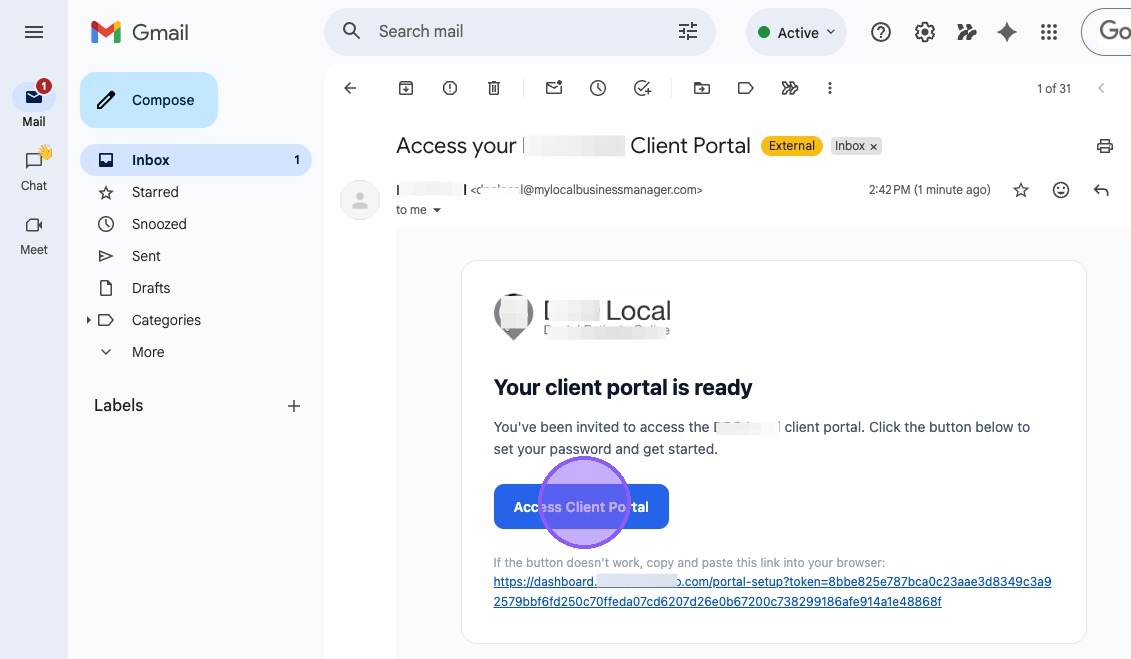Open the Support help icon
This screenshot has height=659, width=1131.
pyautogui.click(x=881, y=32)
